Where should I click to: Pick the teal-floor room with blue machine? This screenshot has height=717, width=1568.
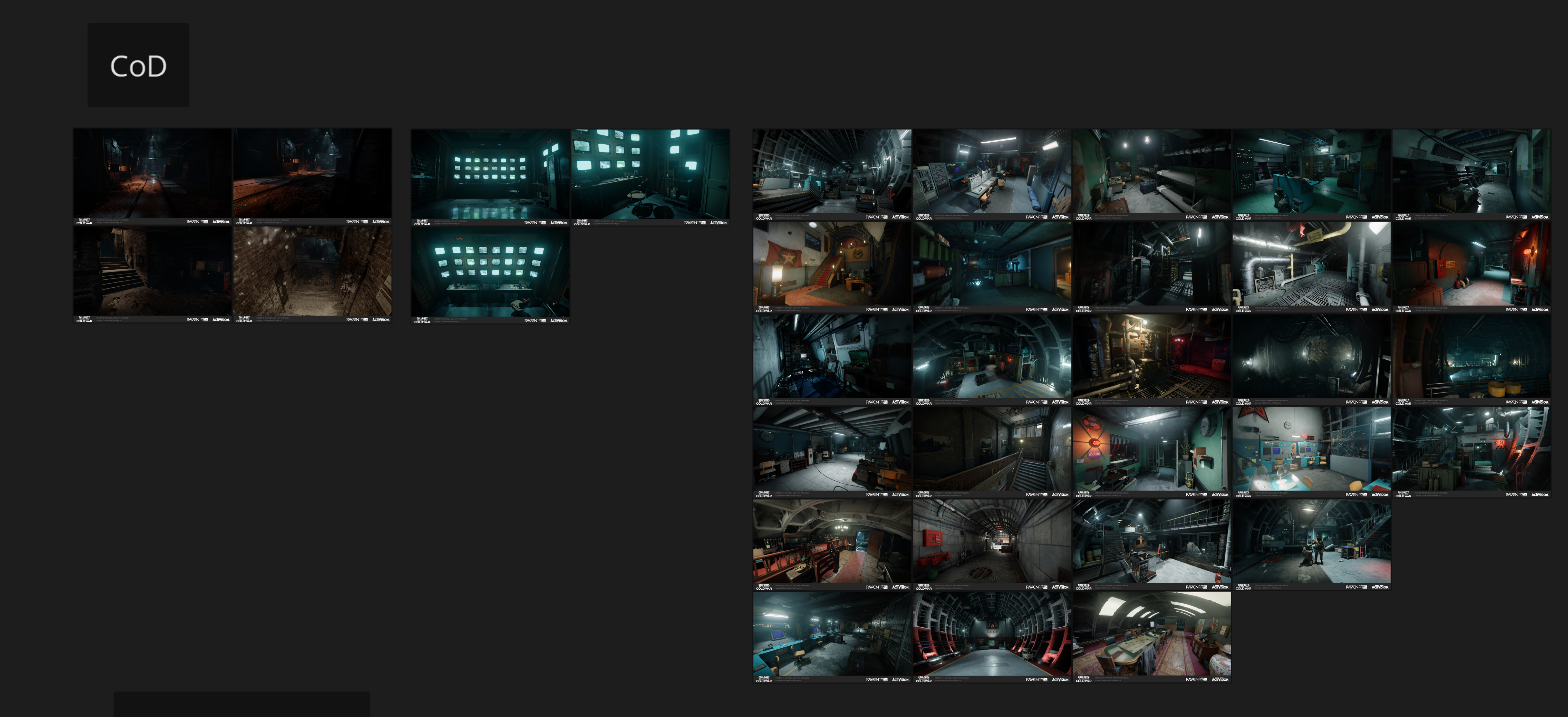click(1312, 174)
